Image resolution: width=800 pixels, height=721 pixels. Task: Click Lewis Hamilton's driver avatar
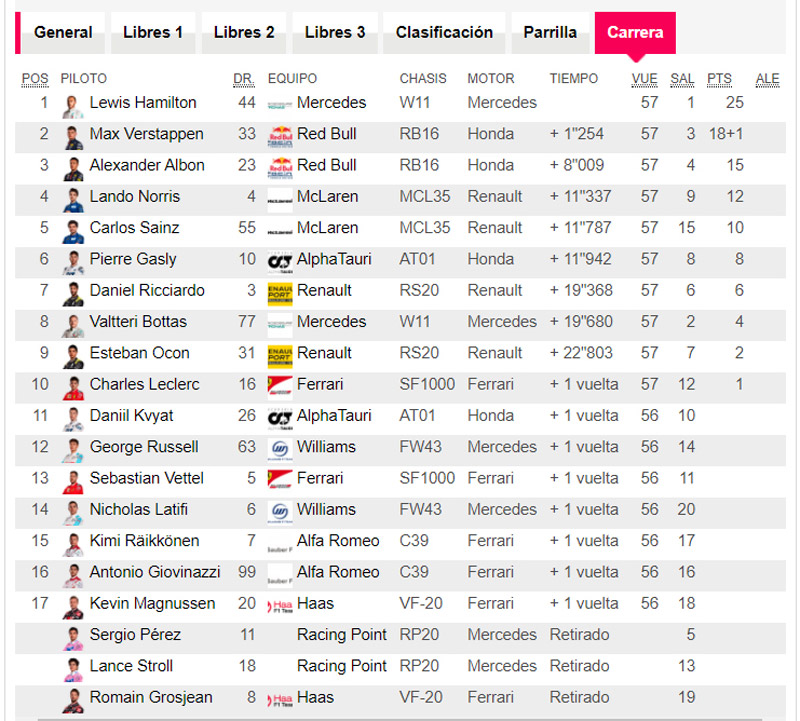click(x=73, y=104)
